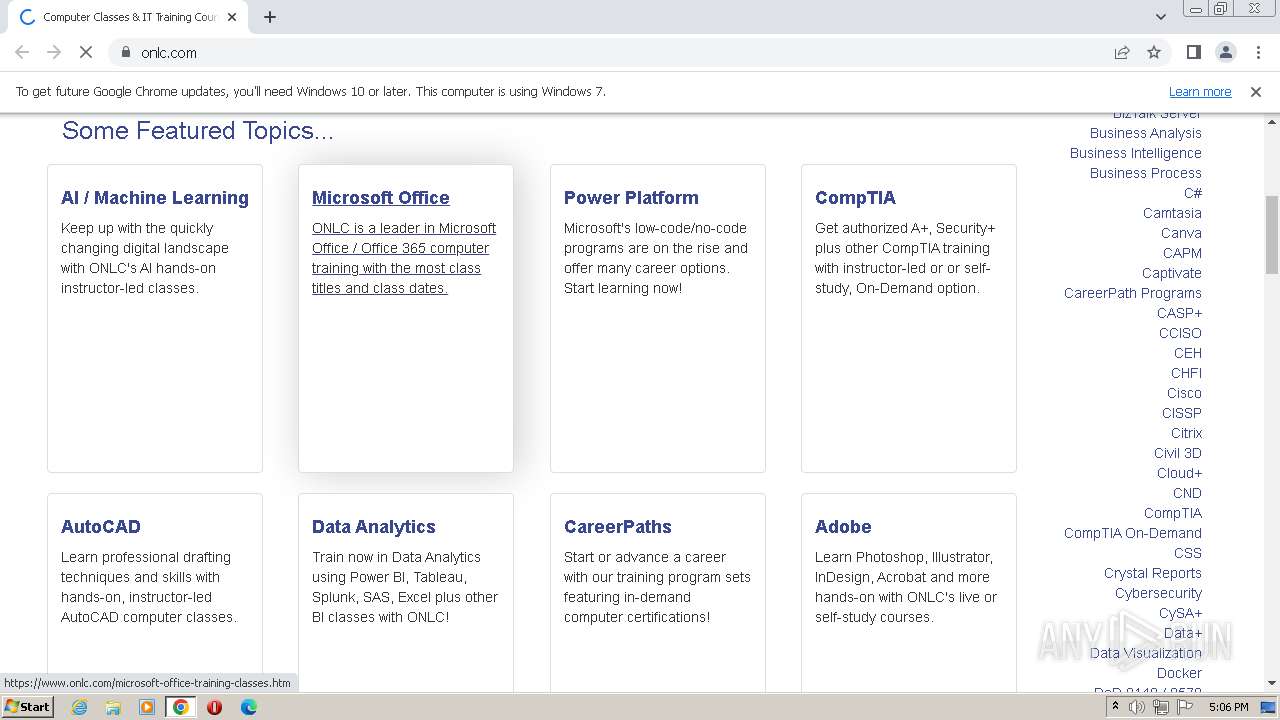Click the network tray icon
This screenshot has width=1280, height=720.
point(1161,707)
